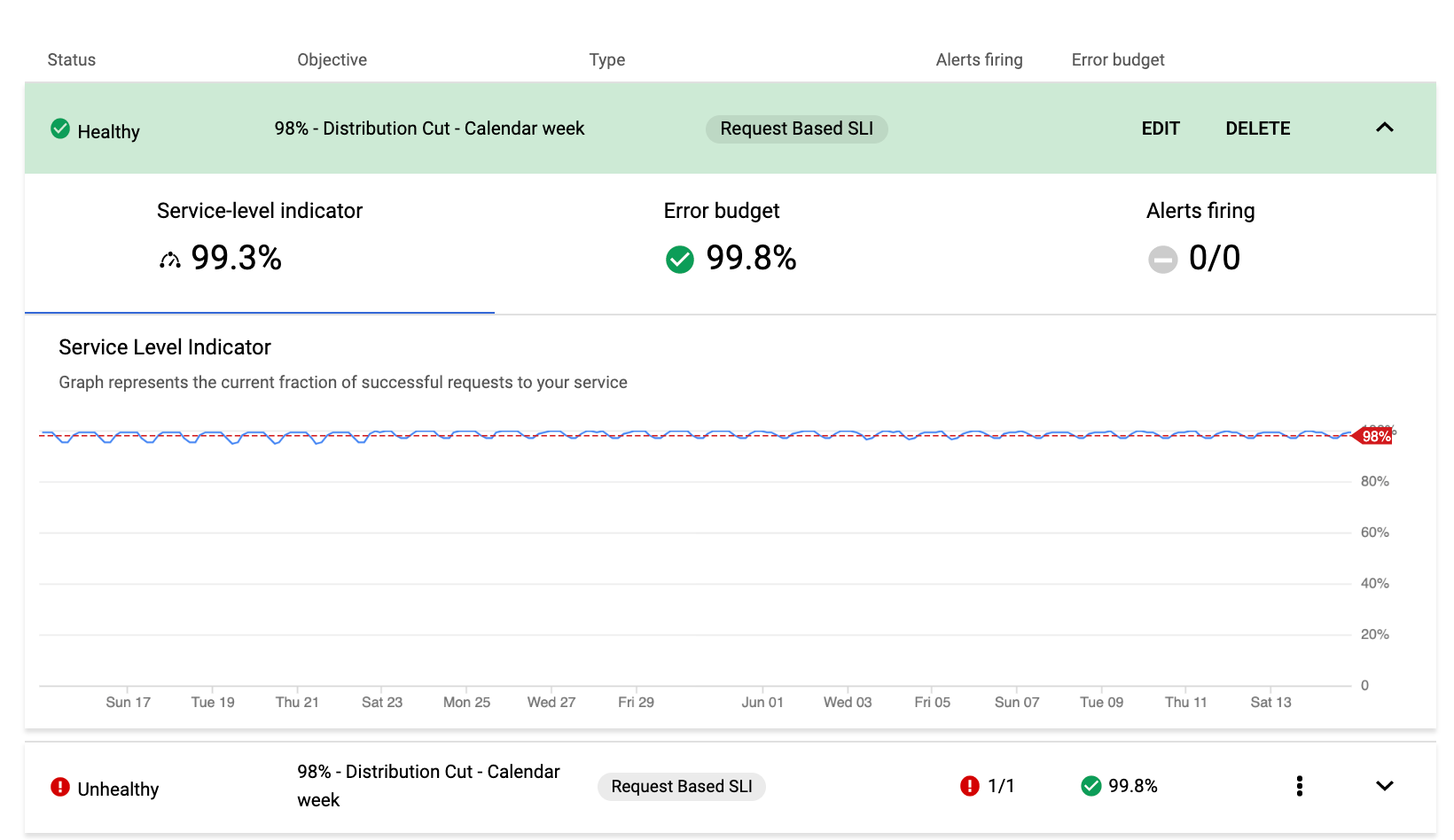Click the green check icon in the Unhealthy row
1454x840 pixels.
(x=1091, y=786)
